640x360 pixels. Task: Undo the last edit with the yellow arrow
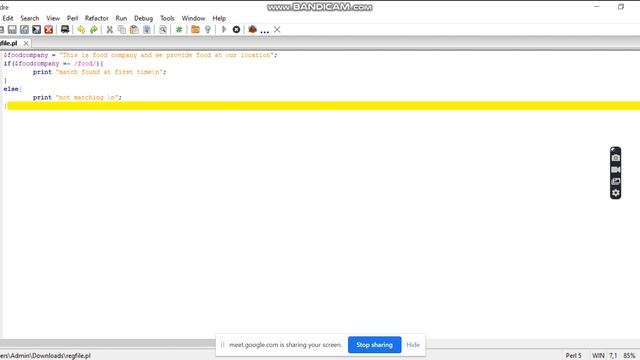[81, 29]
